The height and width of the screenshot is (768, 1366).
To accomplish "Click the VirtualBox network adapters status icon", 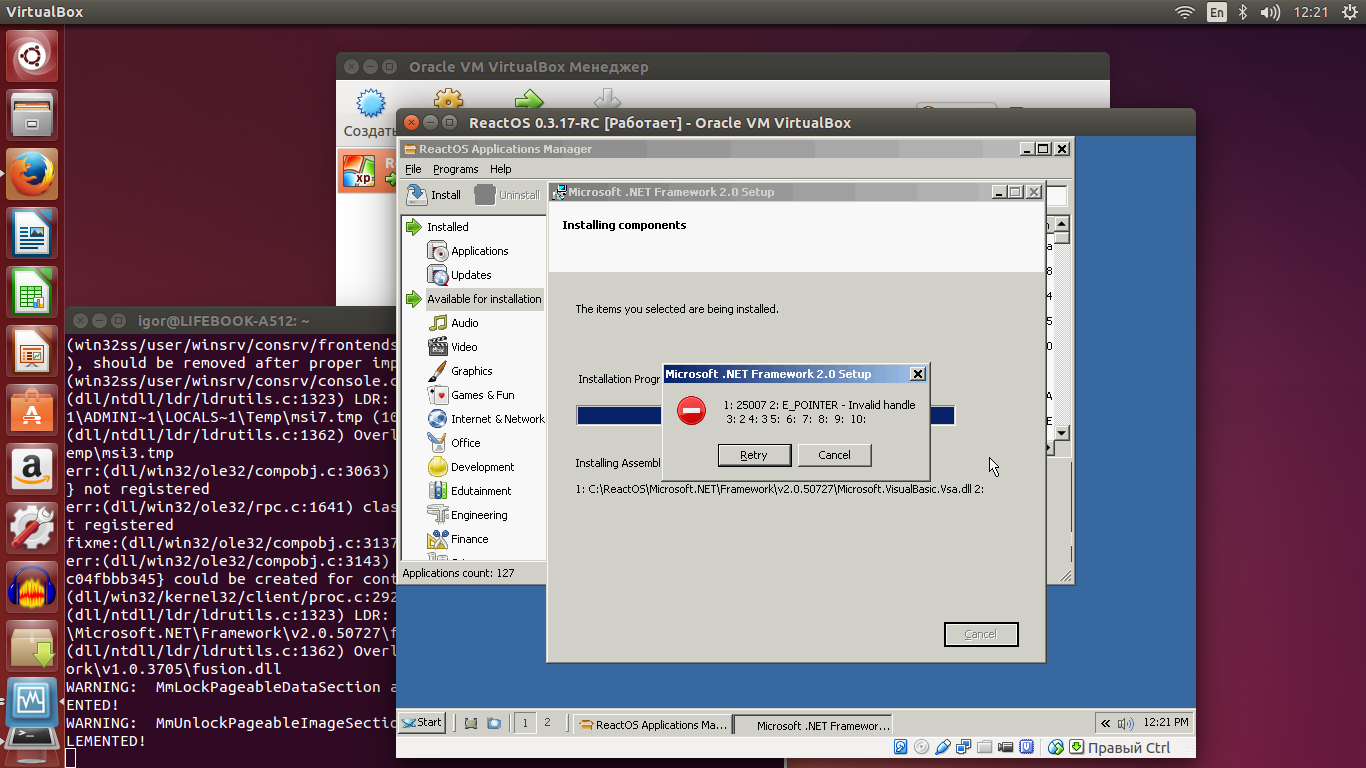I will [964, 747].
